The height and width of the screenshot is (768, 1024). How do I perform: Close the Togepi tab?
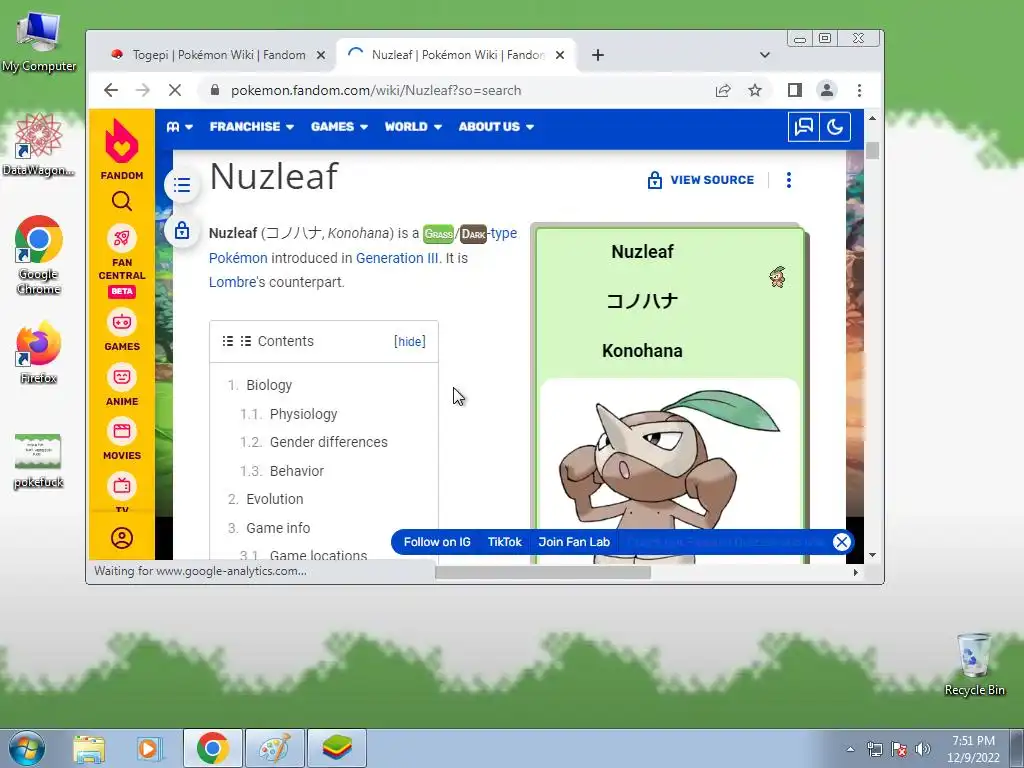(321, 55)
